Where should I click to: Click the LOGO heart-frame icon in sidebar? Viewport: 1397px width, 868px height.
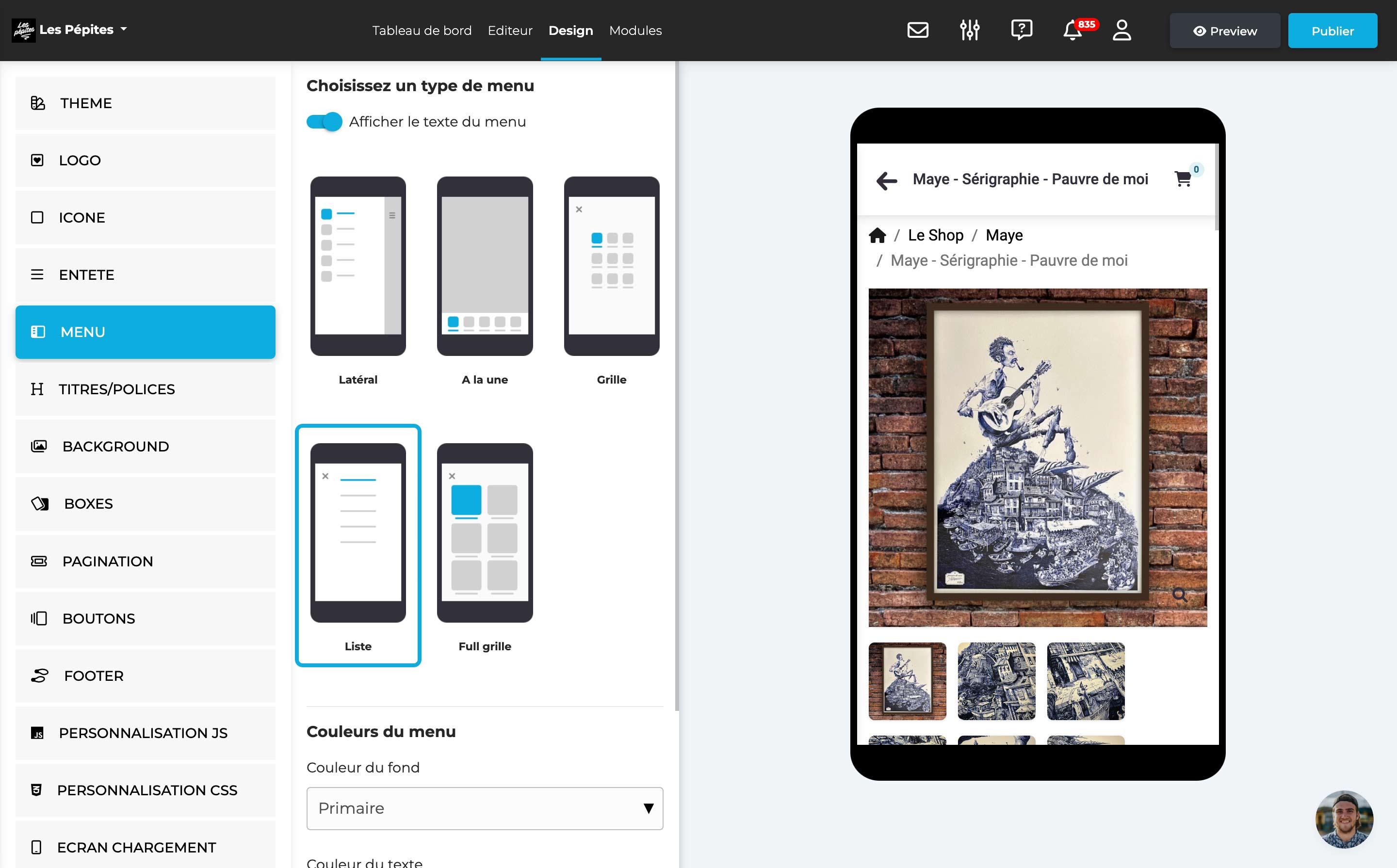pos(37,160)
